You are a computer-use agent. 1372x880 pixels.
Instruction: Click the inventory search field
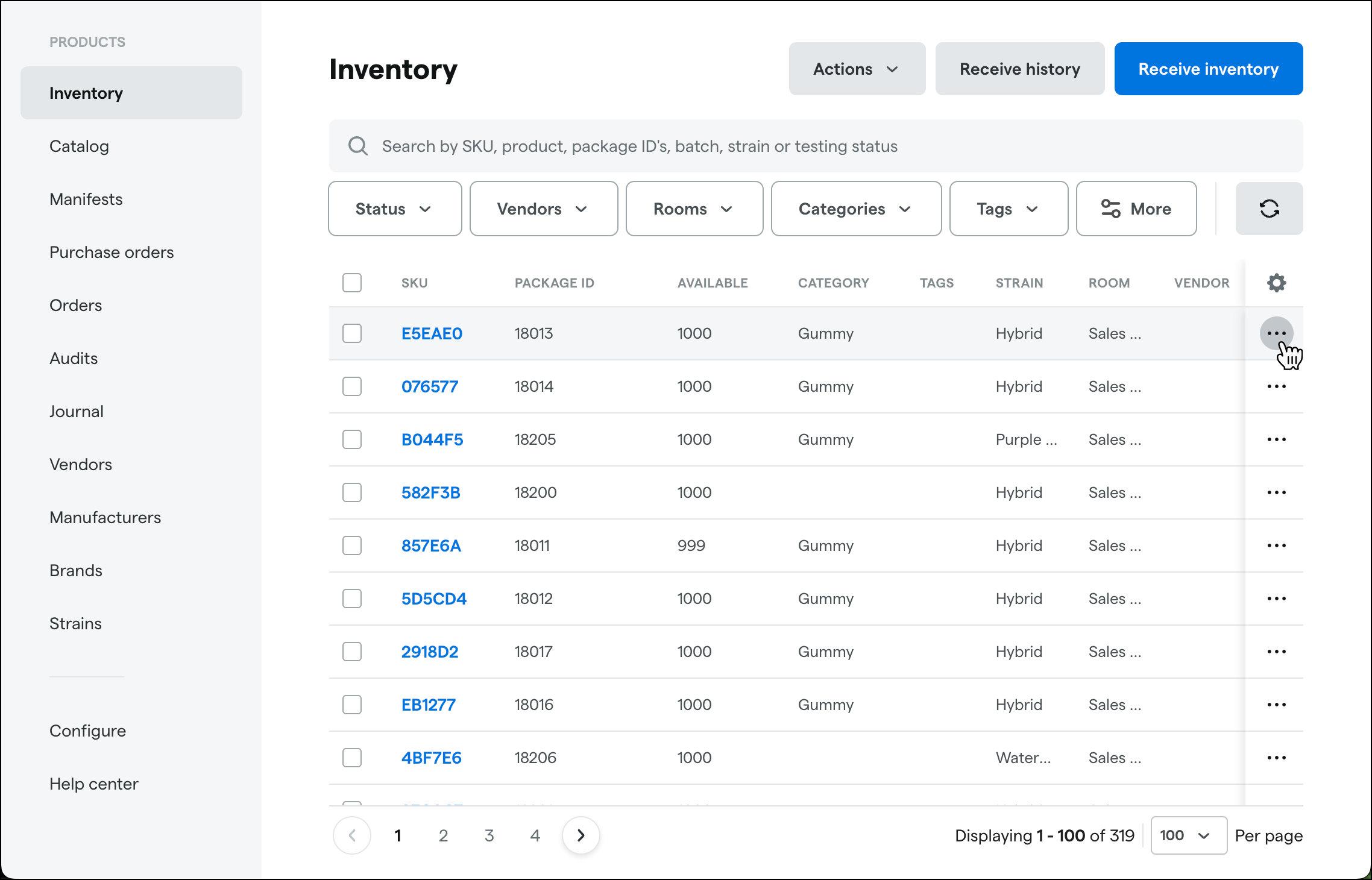pos(816,146)
